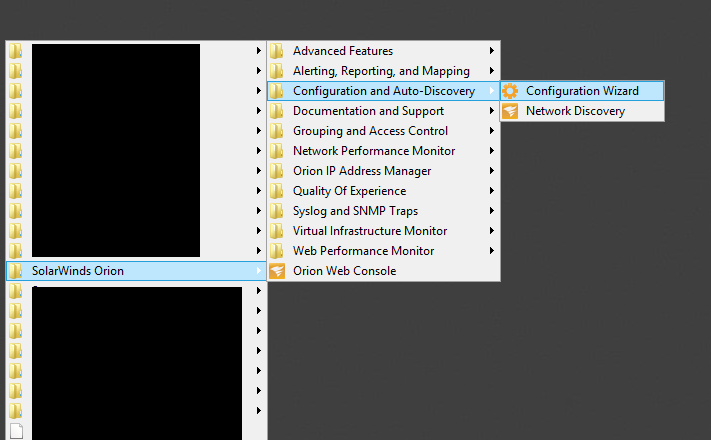Click folder icon beside Grouping and Access Control
Screen dimensions: 711x440
coord(277,131)
